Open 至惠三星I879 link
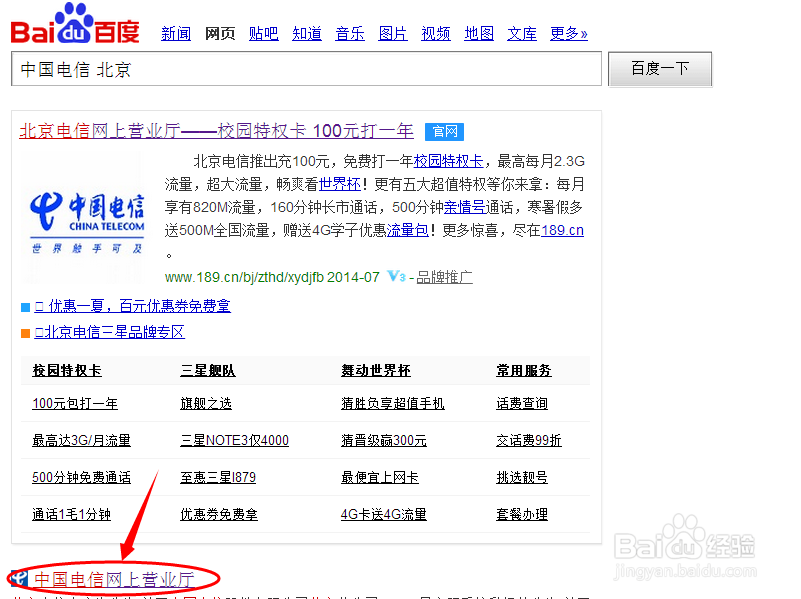 [x=218, y=477]
